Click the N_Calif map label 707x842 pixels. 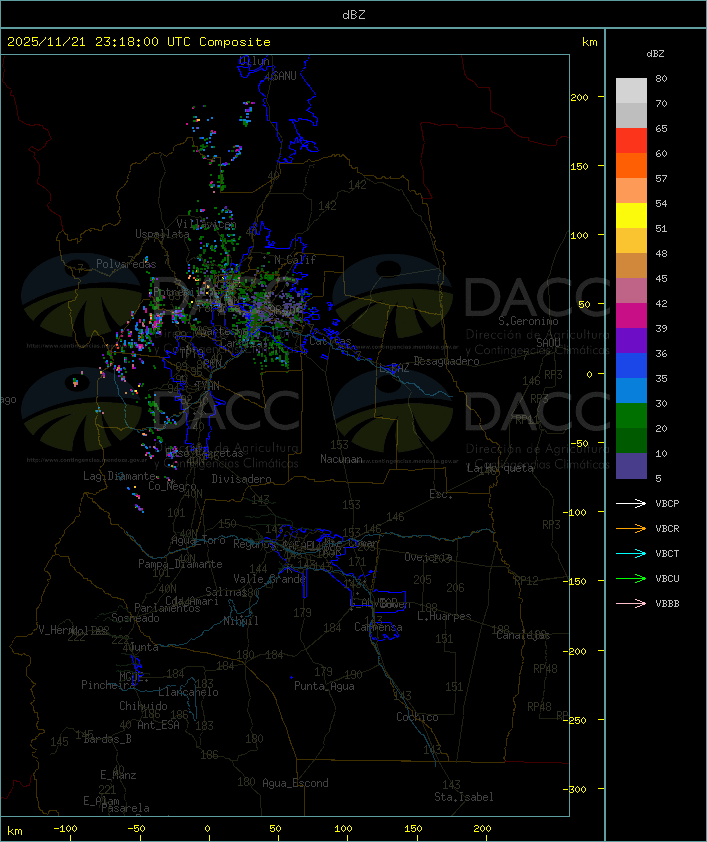pos(295,260)
